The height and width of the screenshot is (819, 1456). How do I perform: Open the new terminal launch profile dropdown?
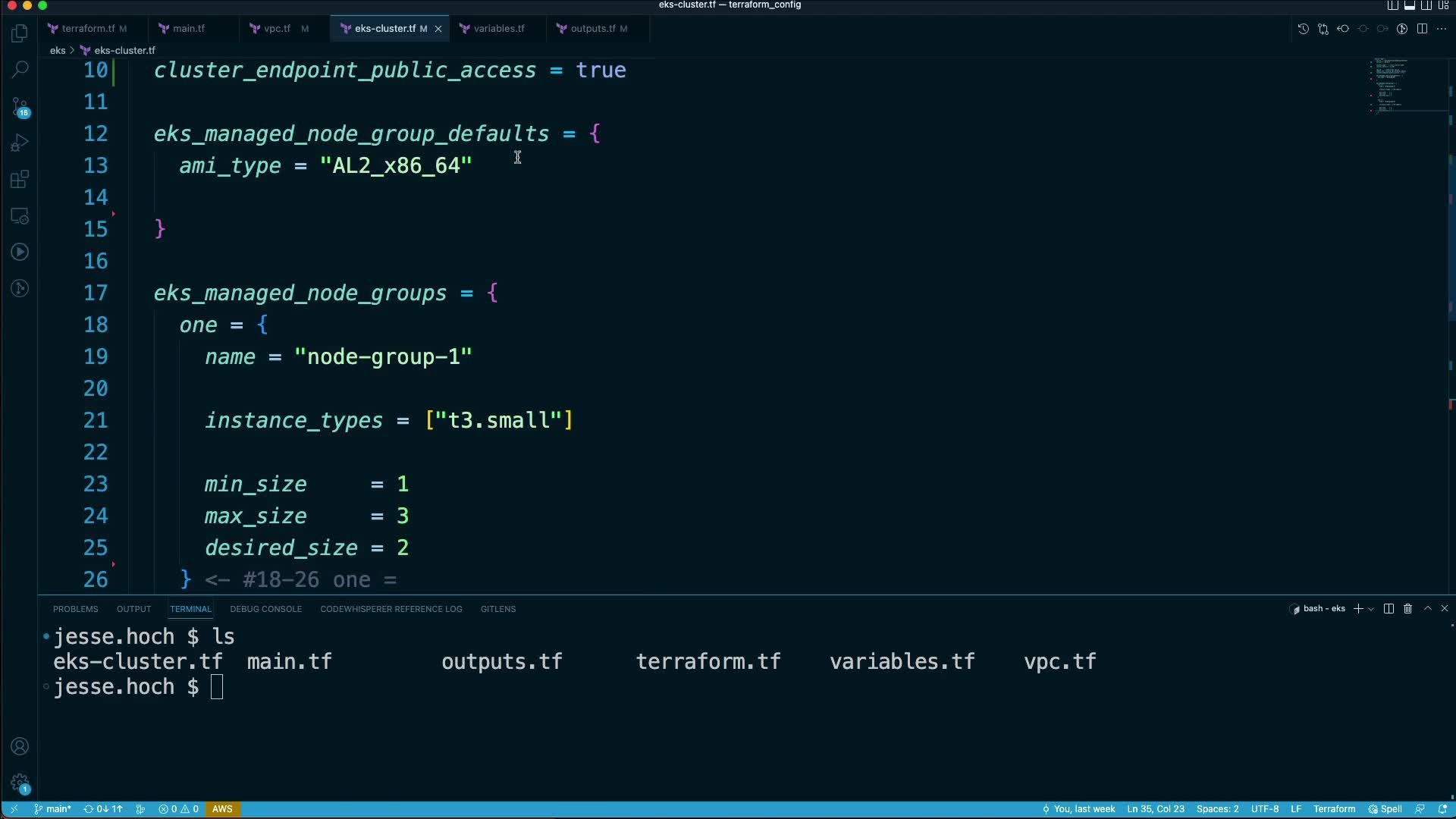click(1371, 609)
